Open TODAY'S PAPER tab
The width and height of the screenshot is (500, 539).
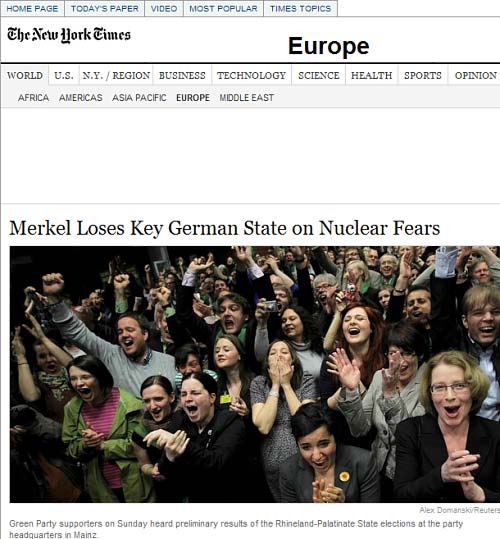pos(104,9)
